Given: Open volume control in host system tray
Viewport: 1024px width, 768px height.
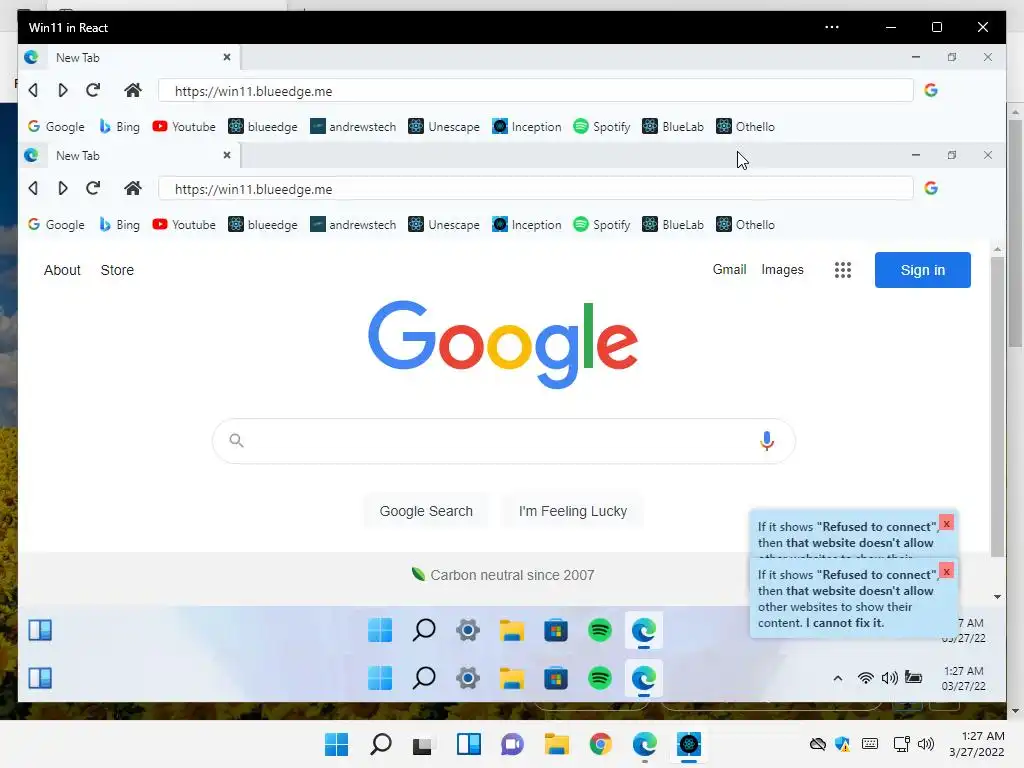Looking at the screenshot, I should click(925, 744).
